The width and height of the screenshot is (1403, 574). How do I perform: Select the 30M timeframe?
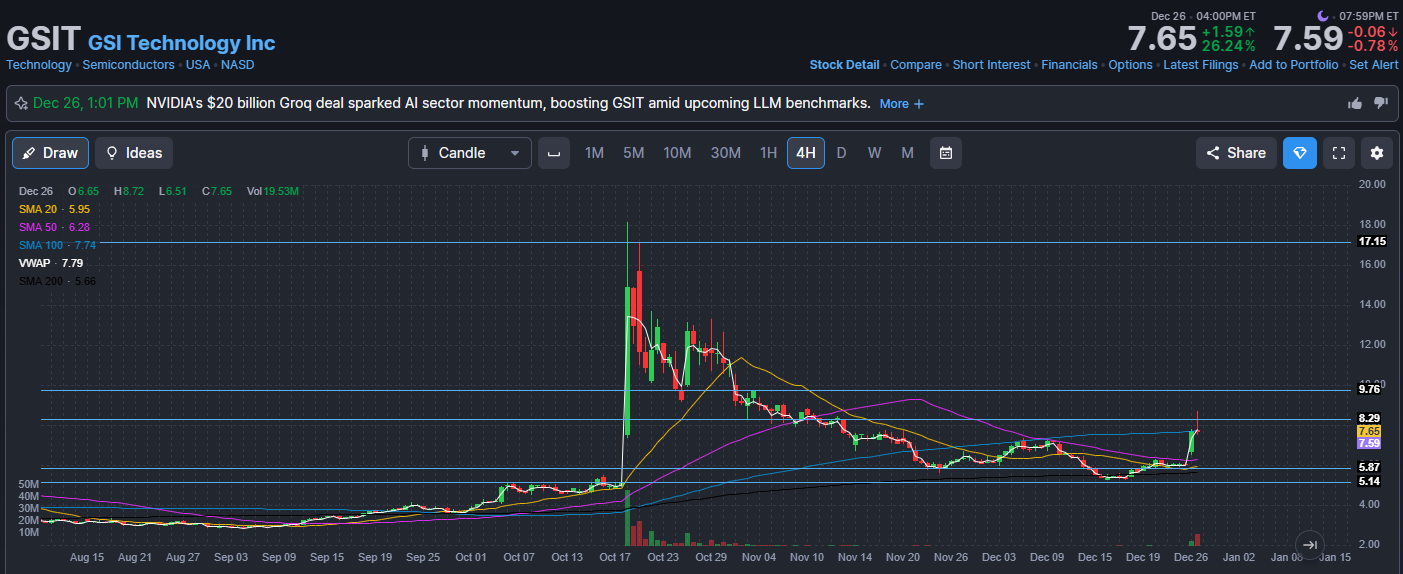point(725,153)
